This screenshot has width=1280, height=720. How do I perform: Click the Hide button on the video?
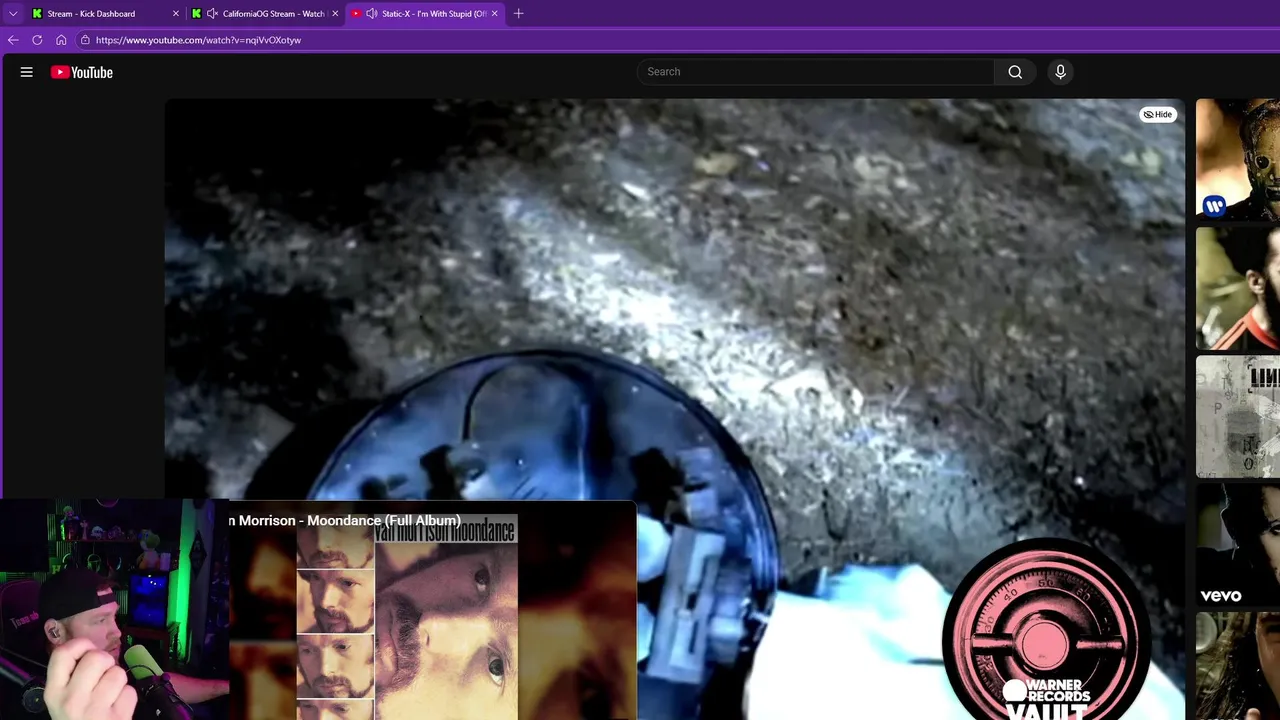point(1158,115)
